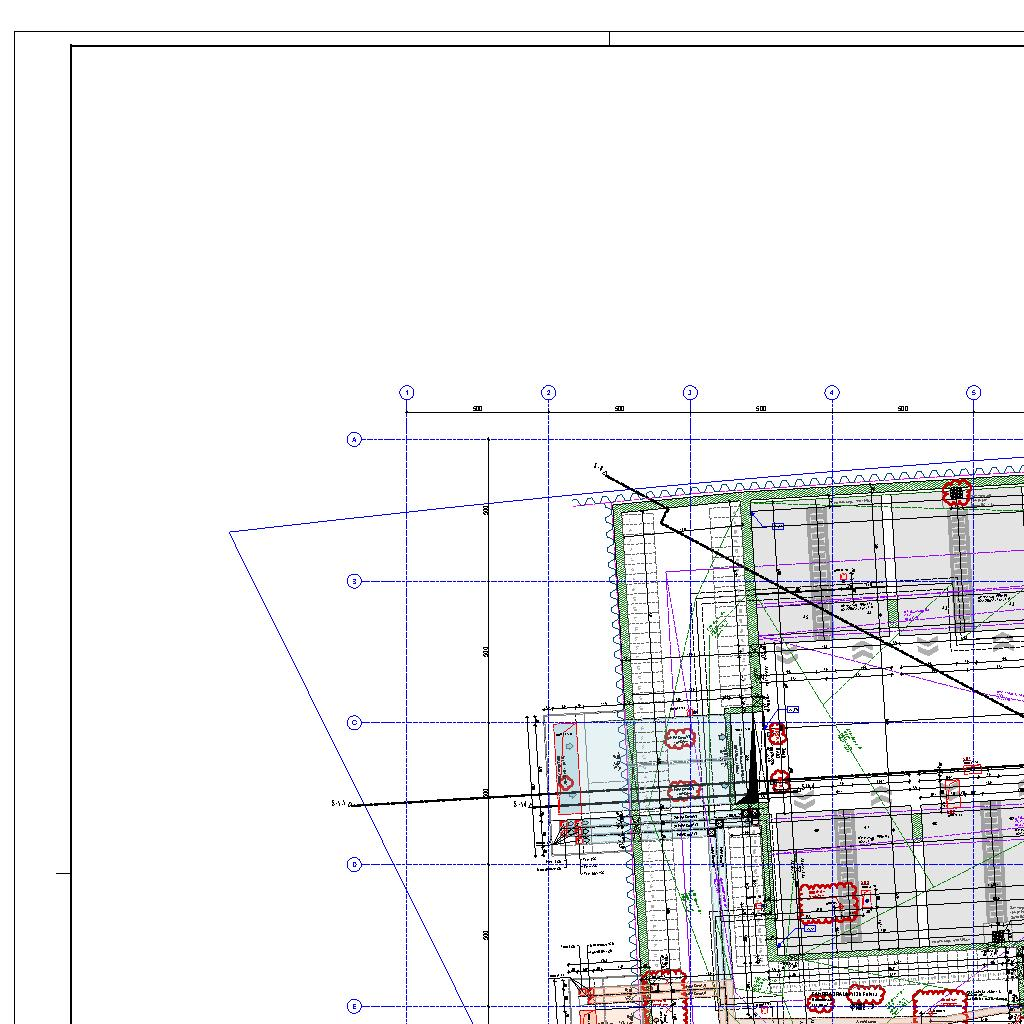Select the red revision cloud near grid 5 top wall
Viewport: 1024px width, 1024px height.
pyautogui.click(x=957, y=493)
